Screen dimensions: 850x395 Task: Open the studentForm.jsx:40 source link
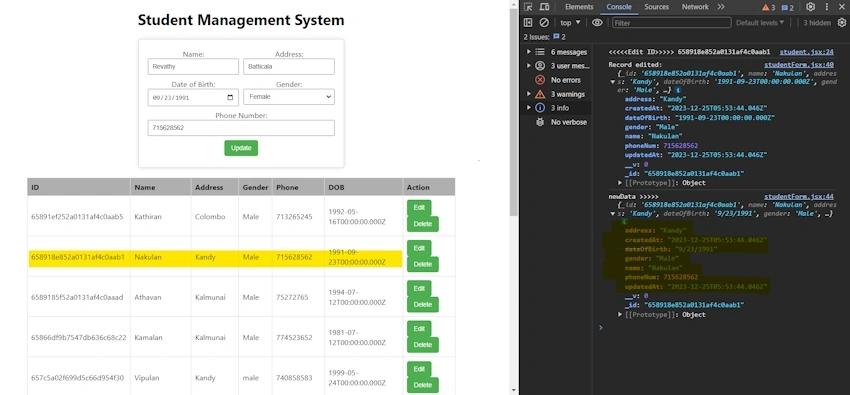tap(799, 64)
